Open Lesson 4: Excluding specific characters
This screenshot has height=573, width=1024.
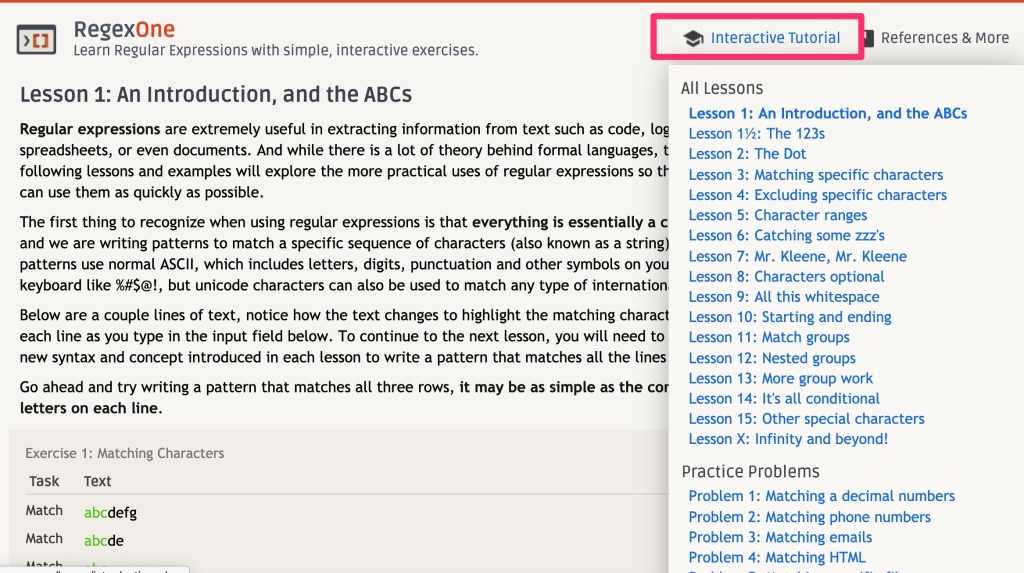pos(817,195)
